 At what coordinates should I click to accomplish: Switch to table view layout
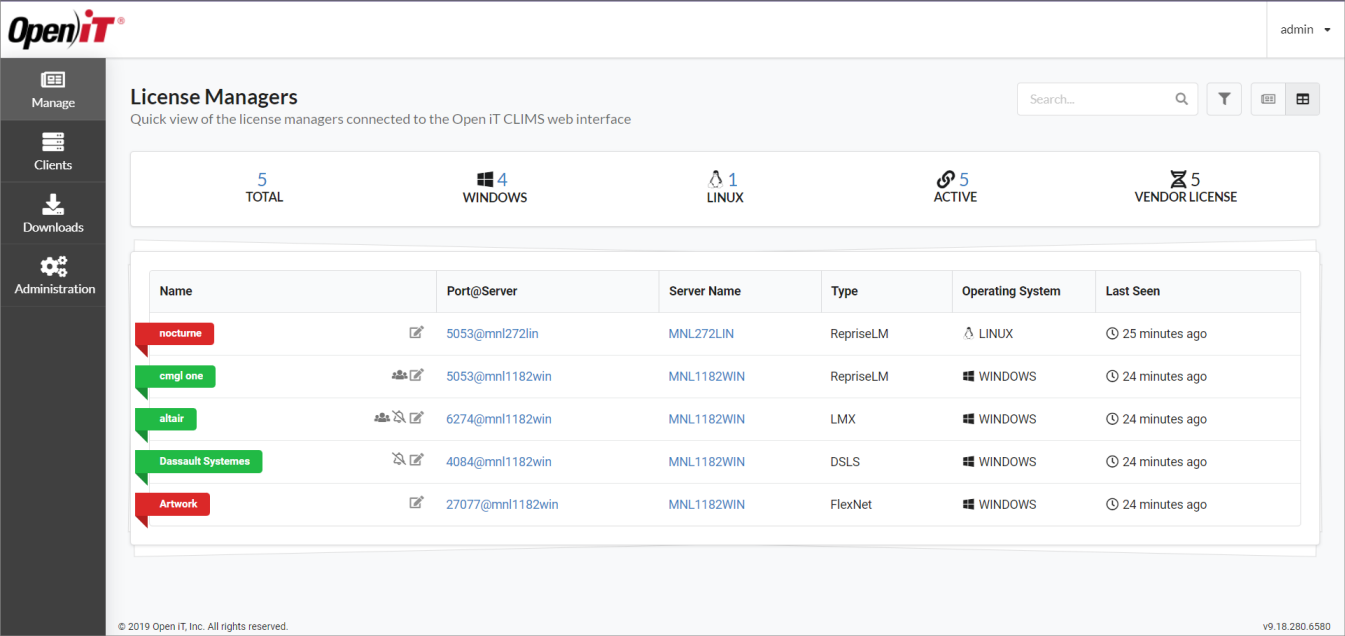[x=1303, y=99]
